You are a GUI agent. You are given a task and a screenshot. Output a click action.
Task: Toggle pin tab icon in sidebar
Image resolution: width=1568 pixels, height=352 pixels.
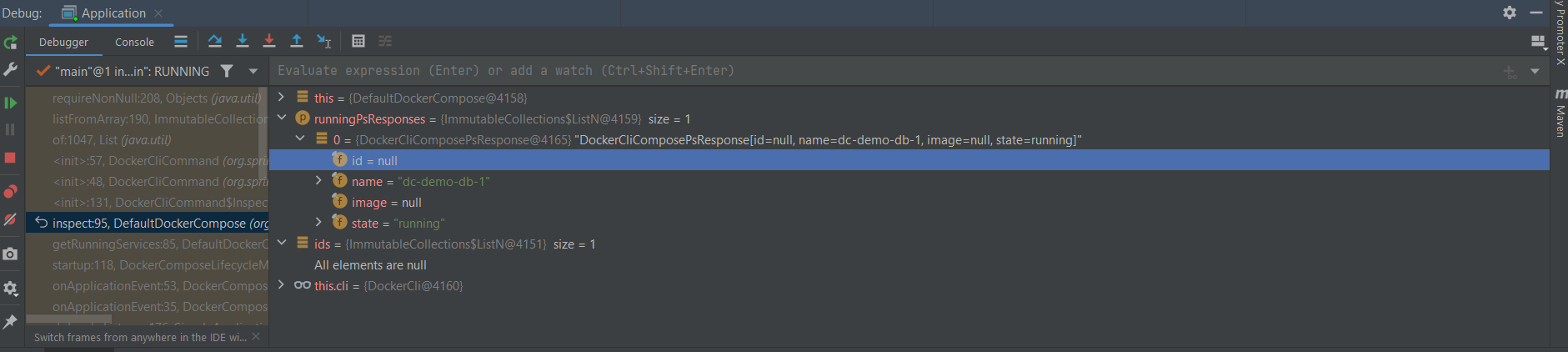11,321
